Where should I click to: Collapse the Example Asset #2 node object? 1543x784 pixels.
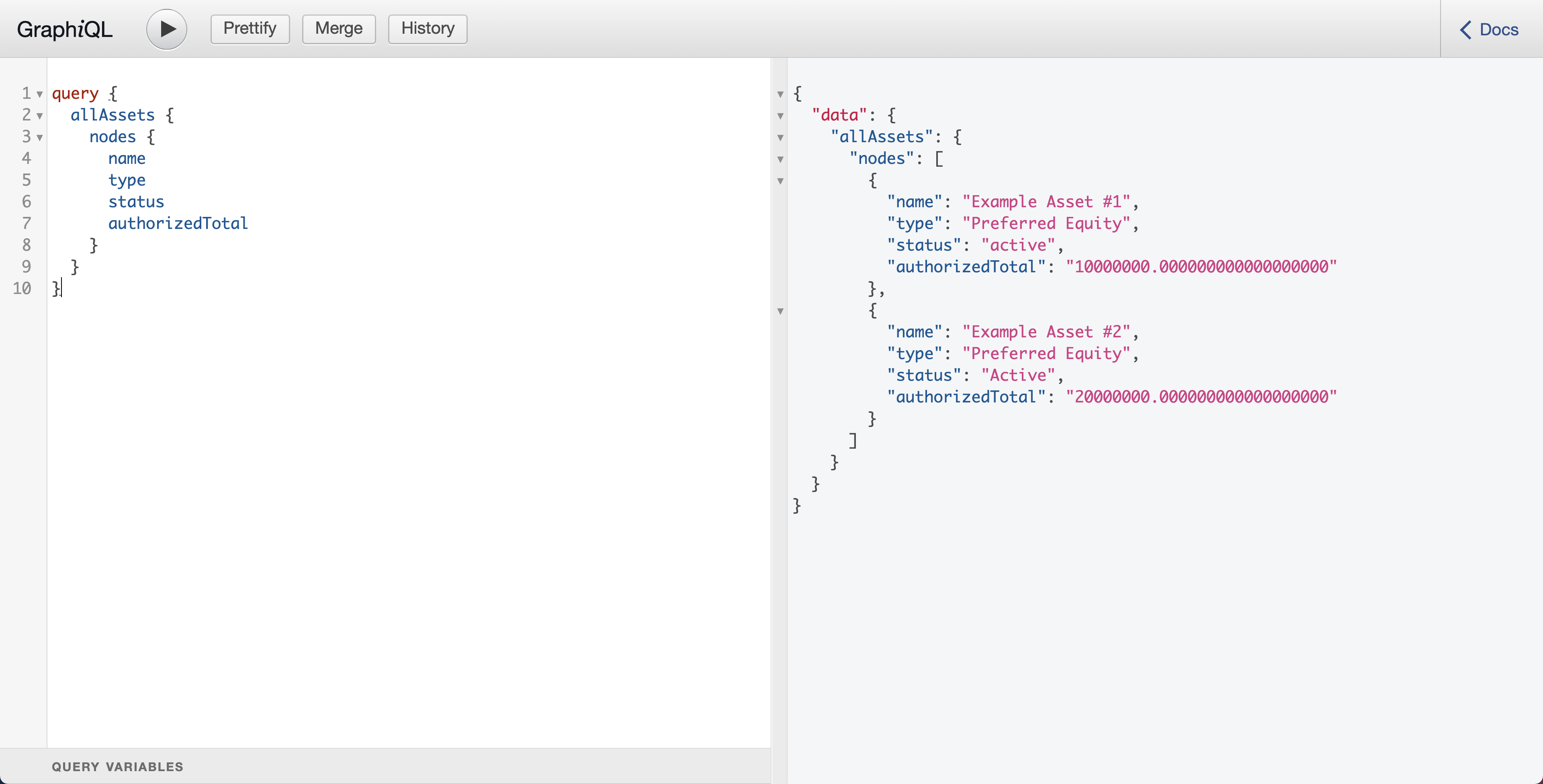tap(780, 311)
